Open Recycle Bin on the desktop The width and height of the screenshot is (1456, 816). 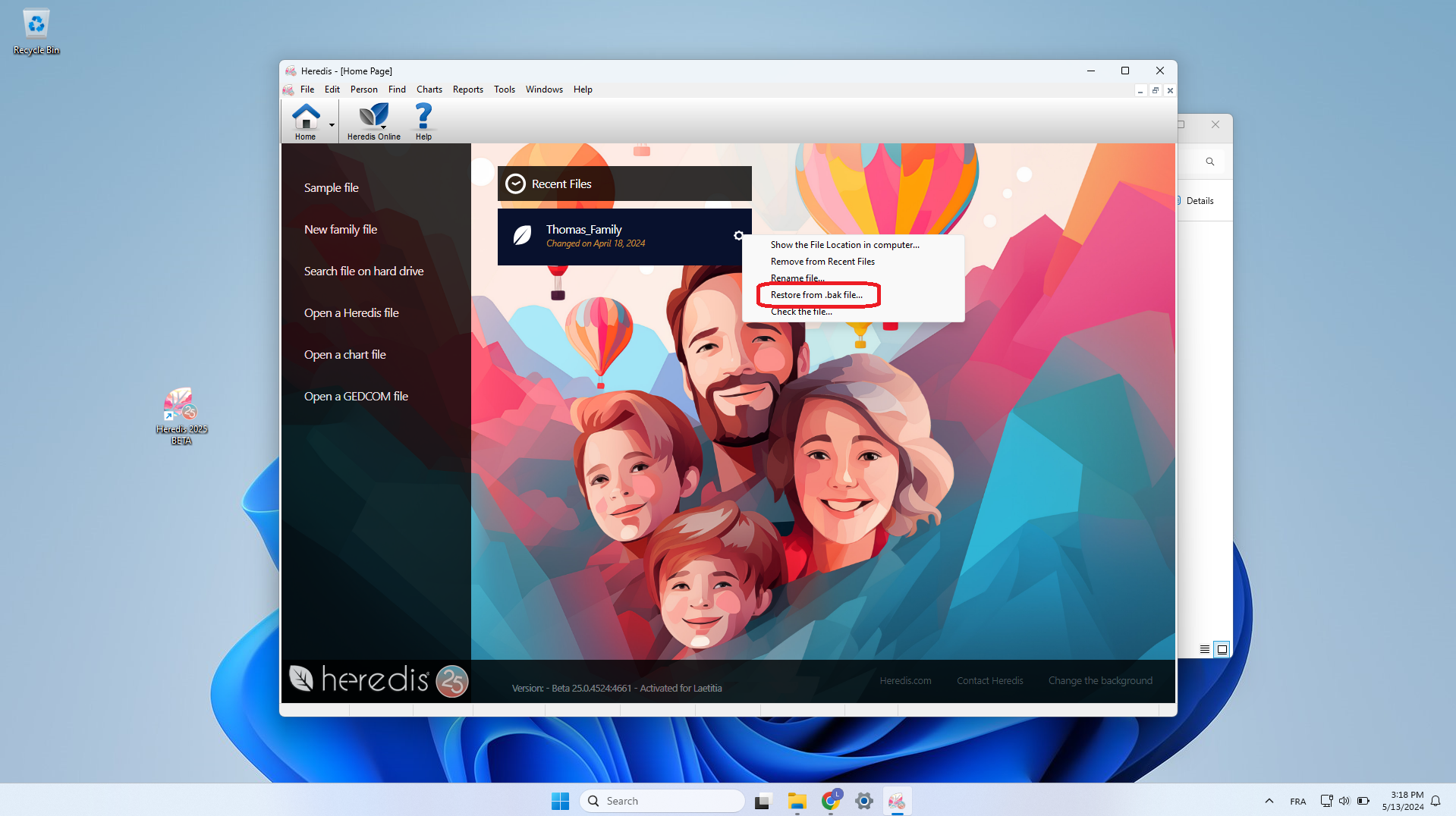pyautogui.click(x=36, y=32)
